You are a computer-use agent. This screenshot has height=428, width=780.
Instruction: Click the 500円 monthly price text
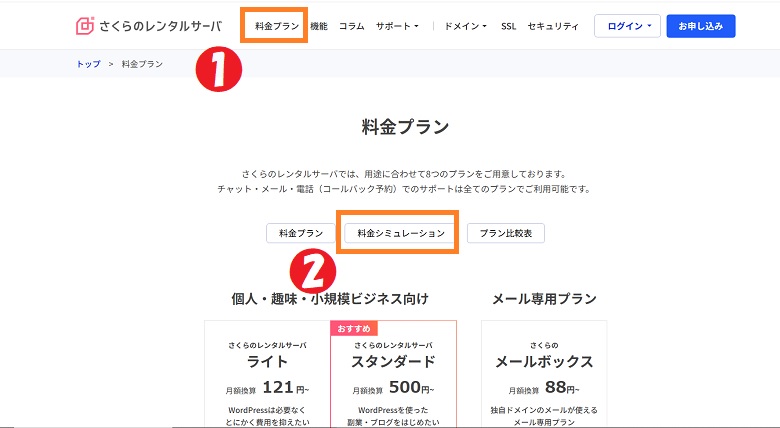tap(411, 387)
